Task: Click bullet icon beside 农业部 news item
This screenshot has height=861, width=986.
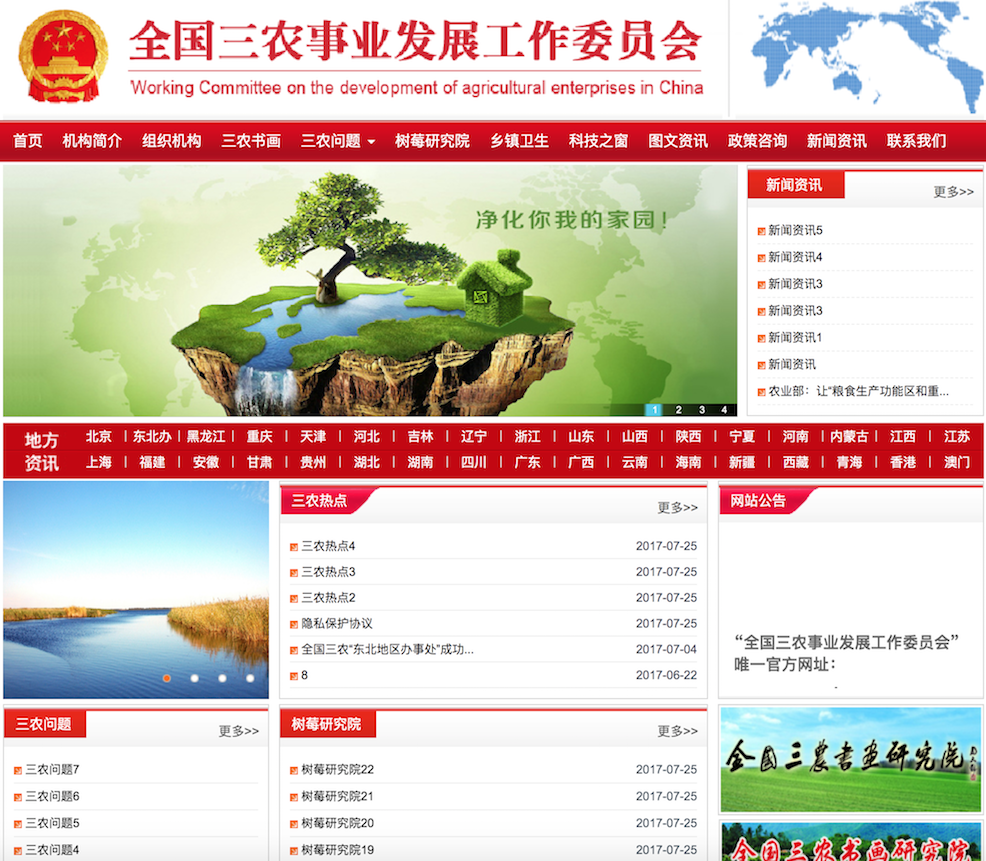Action: click(761, 392)
